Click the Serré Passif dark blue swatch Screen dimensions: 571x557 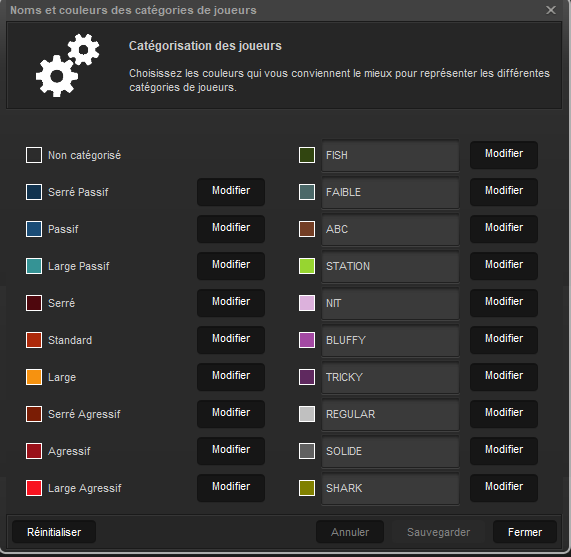[x=34, y=192]
